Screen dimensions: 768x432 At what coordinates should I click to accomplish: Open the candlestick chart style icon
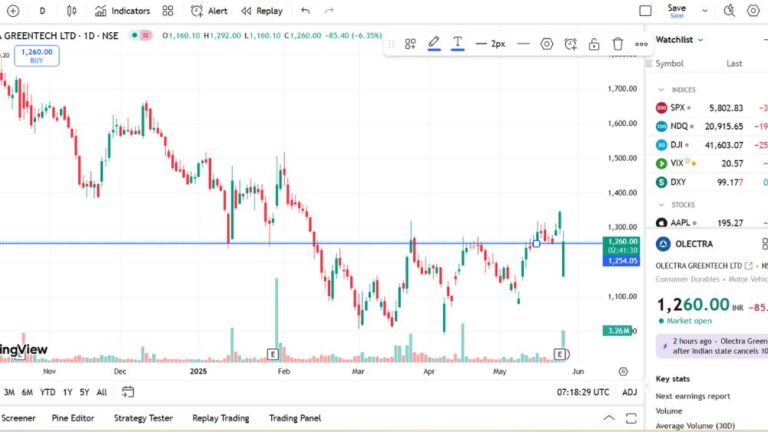point(72,11)
